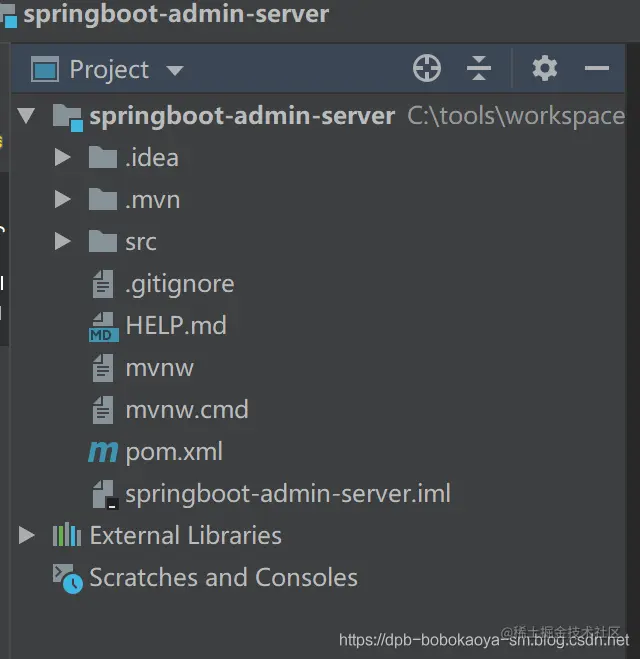The height and width of the screenshot is (659, 640).
Task: Select the ".gitignore" file name
Action: [180, 285]
